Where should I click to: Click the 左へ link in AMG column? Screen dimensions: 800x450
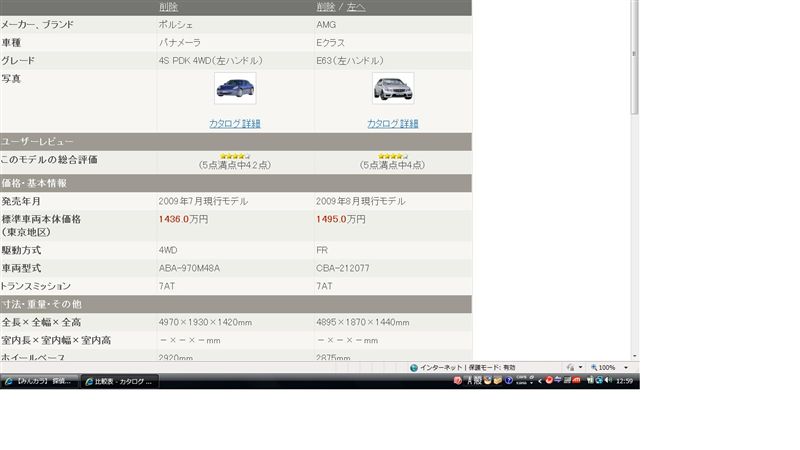(x=356, y=7)
